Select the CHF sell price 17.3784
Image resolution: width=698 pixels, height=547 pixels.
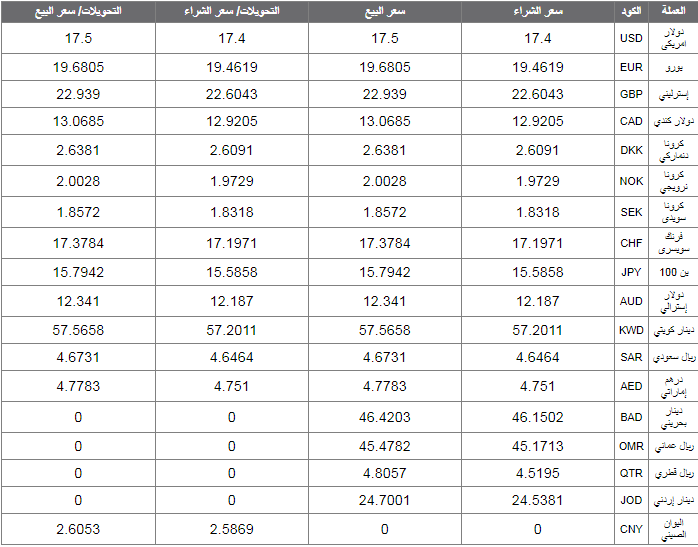(385, 243)
